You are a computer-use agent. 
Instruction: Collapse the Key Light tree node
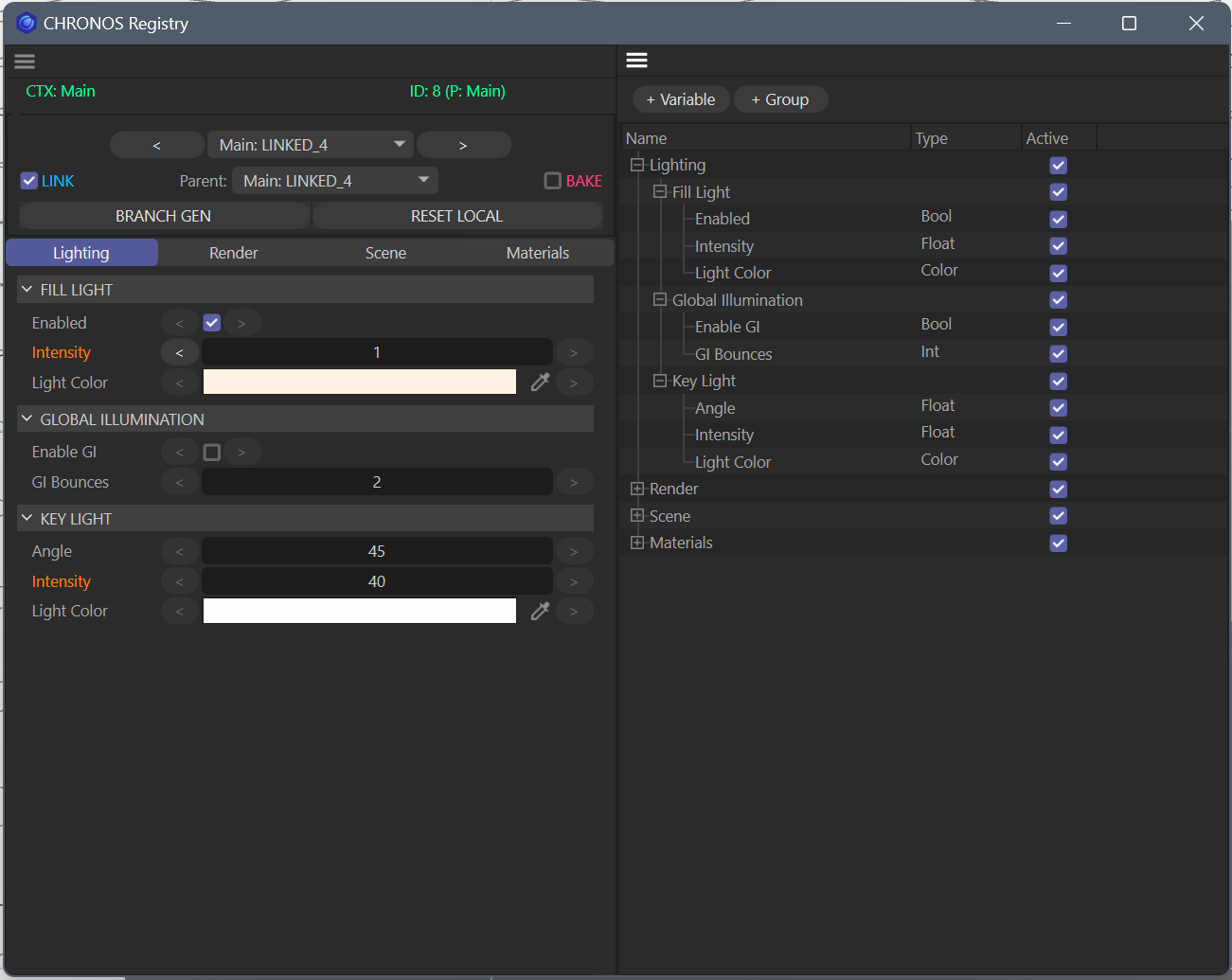pos(660,381)
